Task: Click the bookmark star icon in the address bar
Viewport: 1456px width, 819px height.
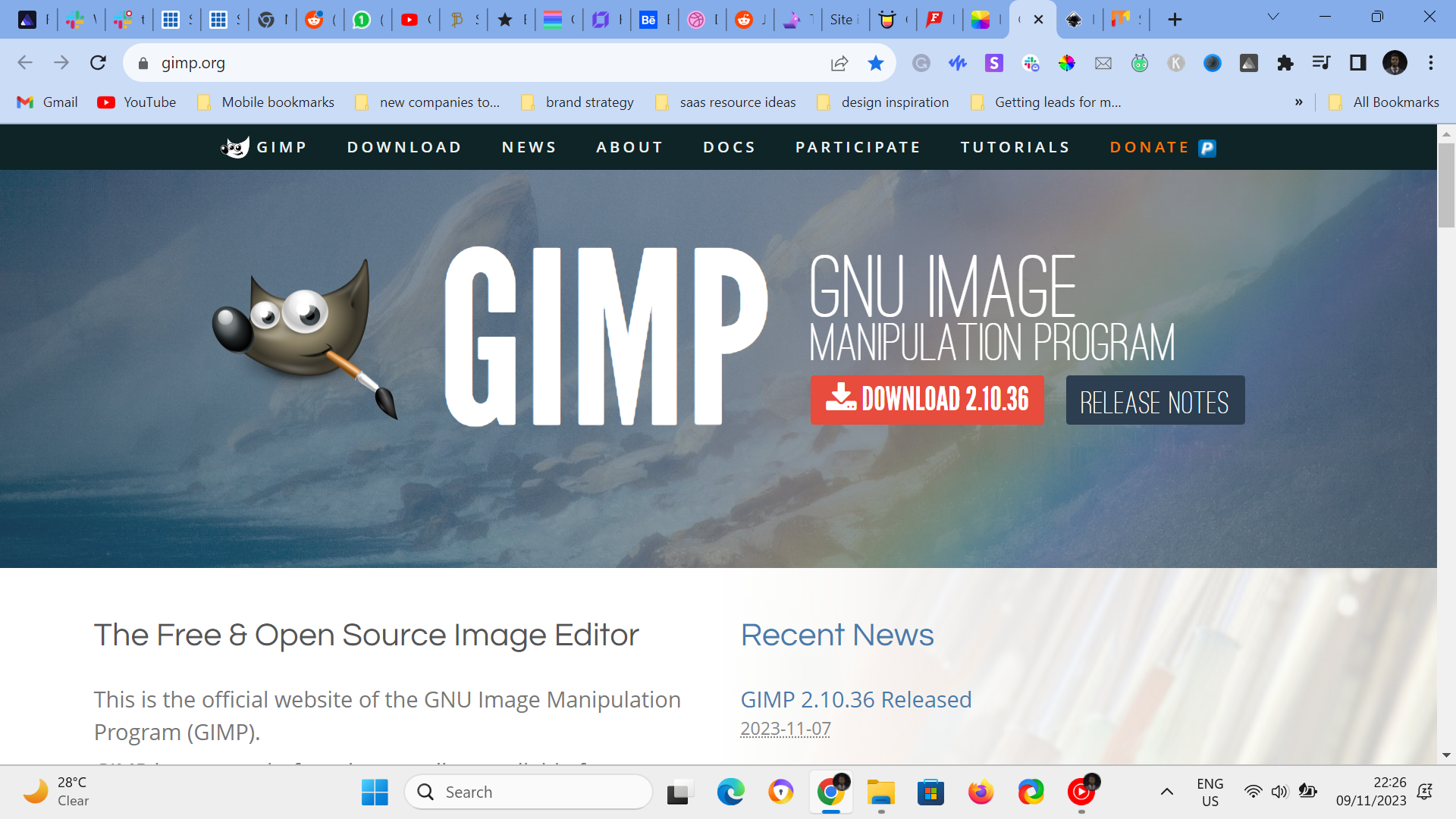Action: [x=875, y=63]
